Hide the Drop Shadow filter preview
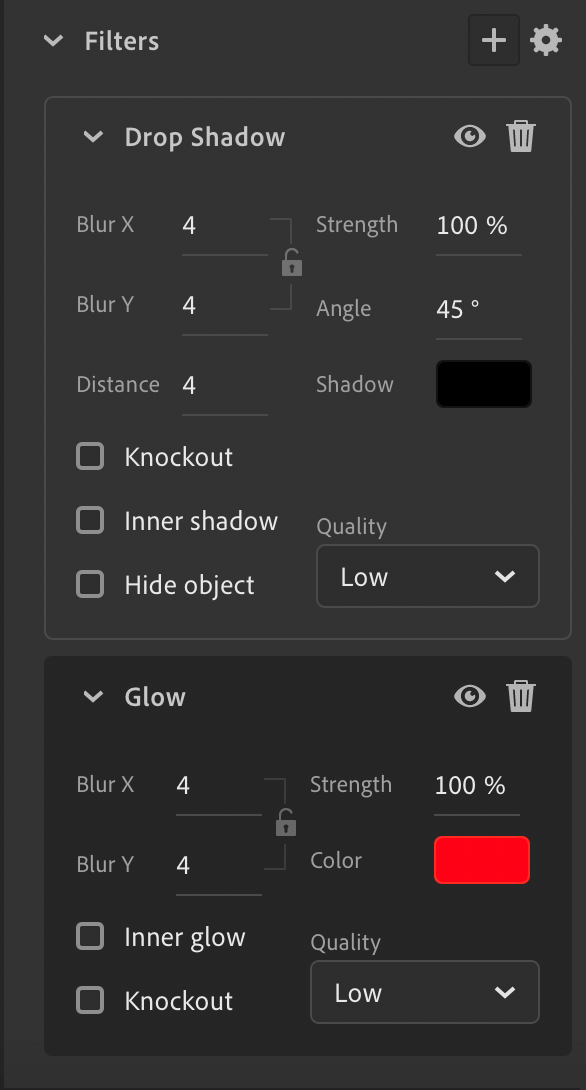This screenshot has width=586, height=1090. tap(469, 135)
